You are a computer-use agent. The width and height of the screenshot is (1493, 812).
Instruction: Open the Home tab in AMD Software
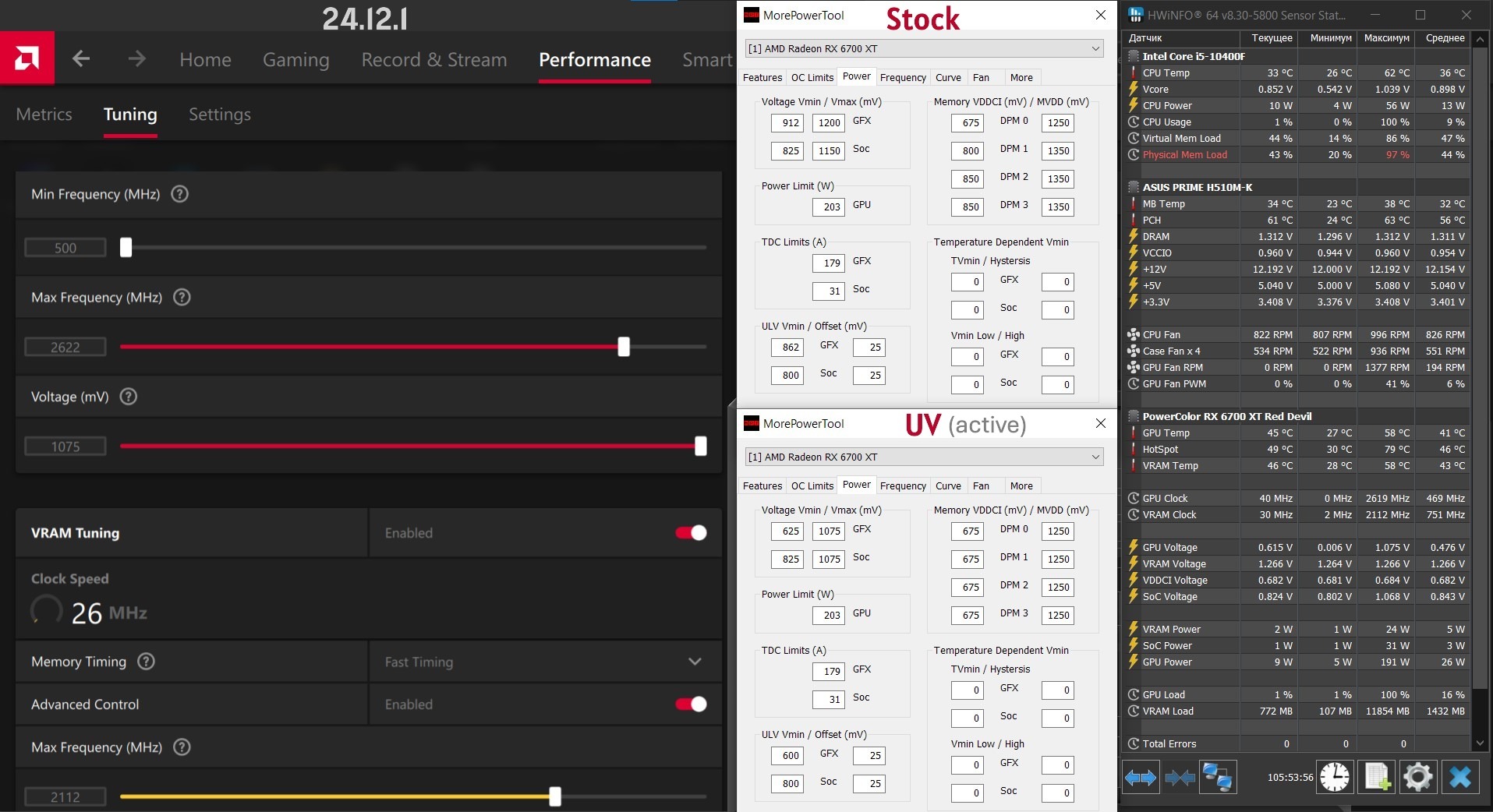205,60
